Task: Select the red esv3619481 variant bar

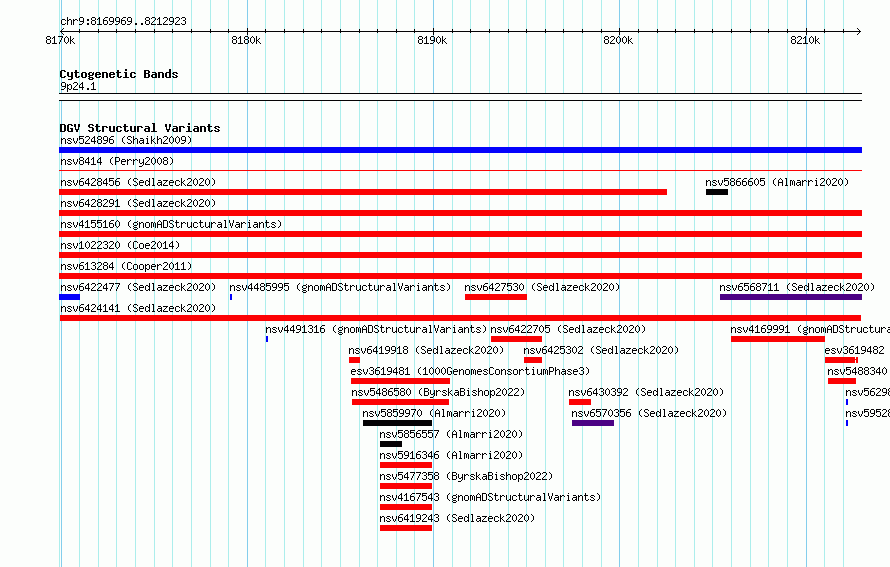Action: pos(401,381)
